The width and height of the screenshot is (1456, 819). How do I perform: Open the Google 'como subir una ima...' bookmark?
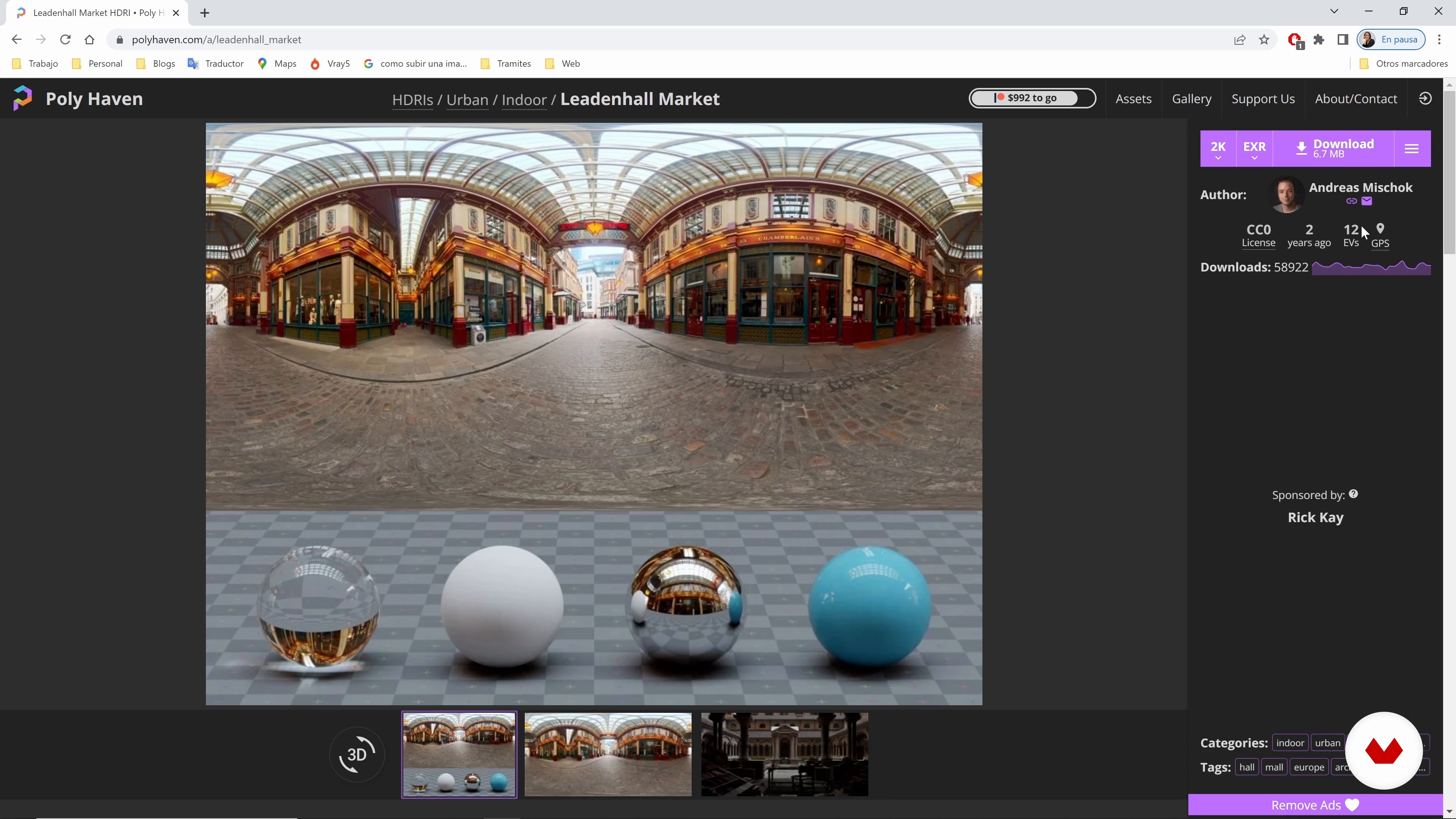[x=416, y=63]
